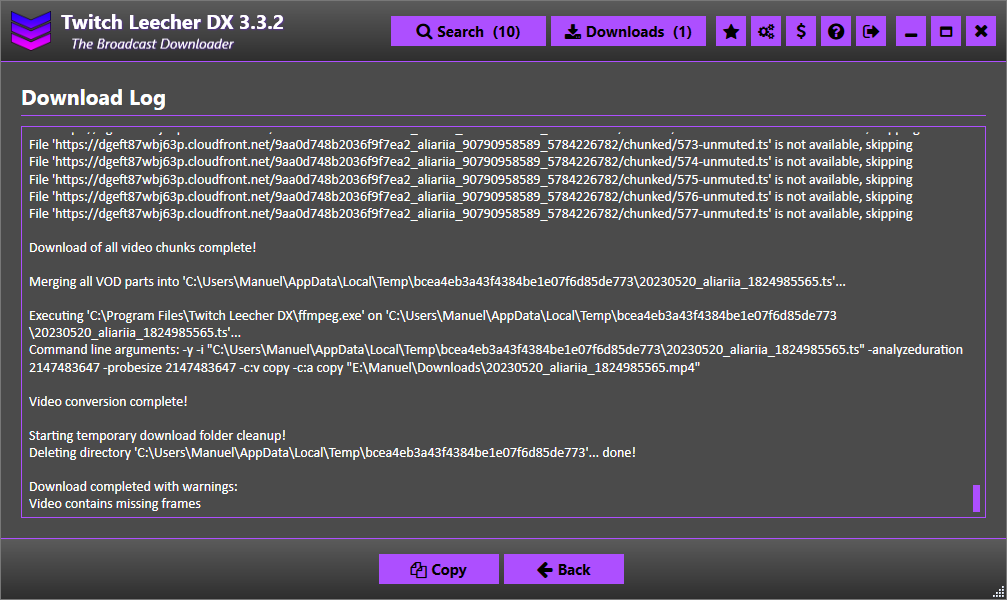This screenshot has width=1007, height=600.
Task: Minimize the Twitch Leecher window
Action: (x=910, y=30)
